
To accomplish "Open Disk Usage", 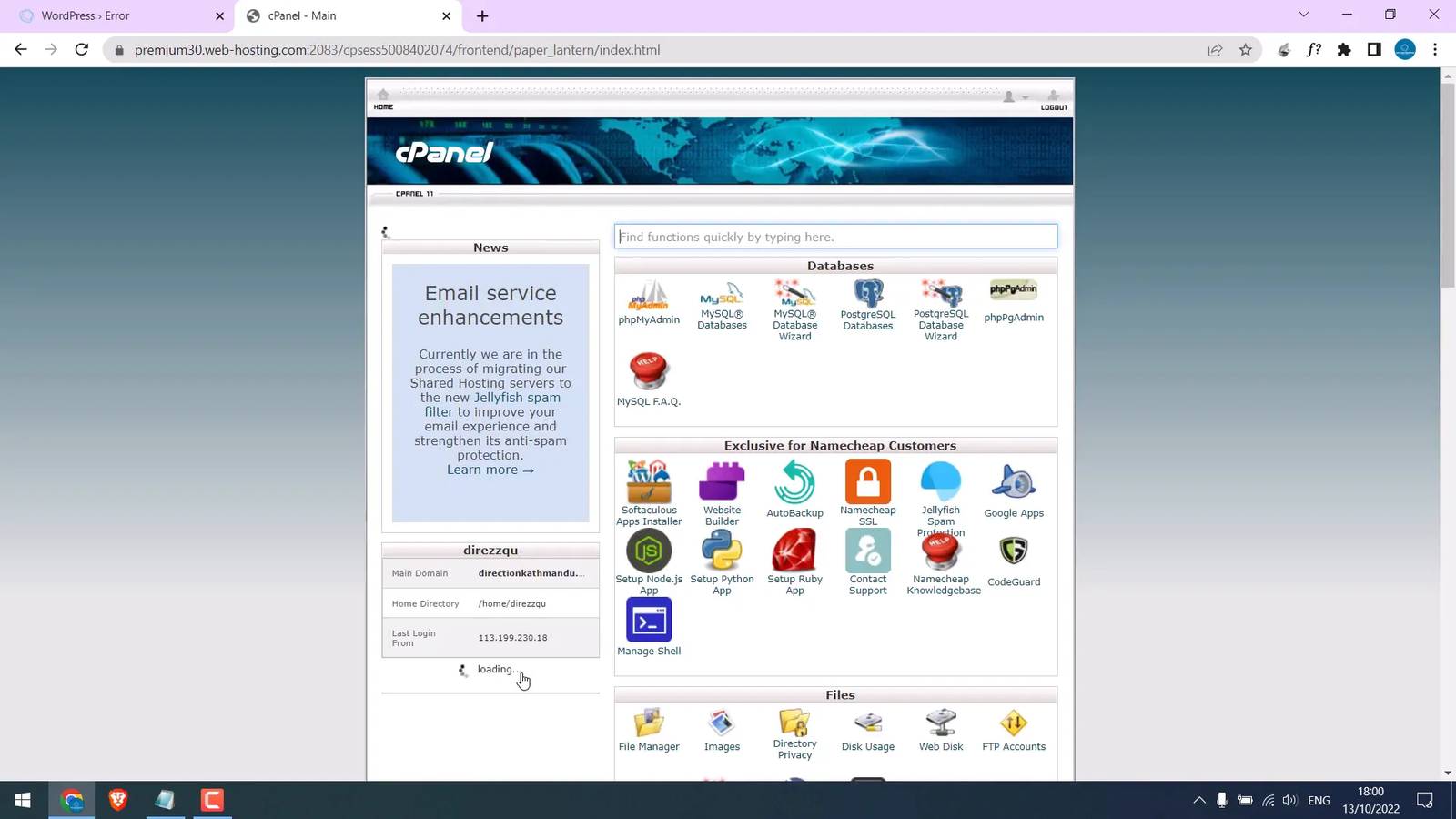I will tap(868, 731).
